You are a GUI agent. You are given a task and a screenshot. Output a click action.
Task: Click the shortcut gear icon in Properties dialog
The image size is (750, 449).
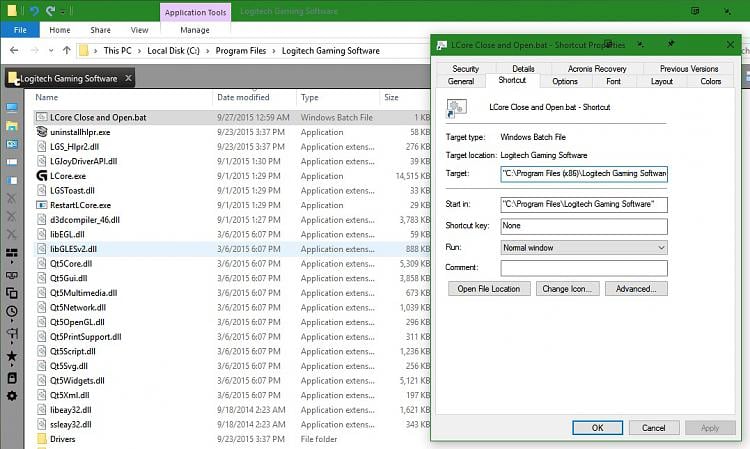coord(456,108)
